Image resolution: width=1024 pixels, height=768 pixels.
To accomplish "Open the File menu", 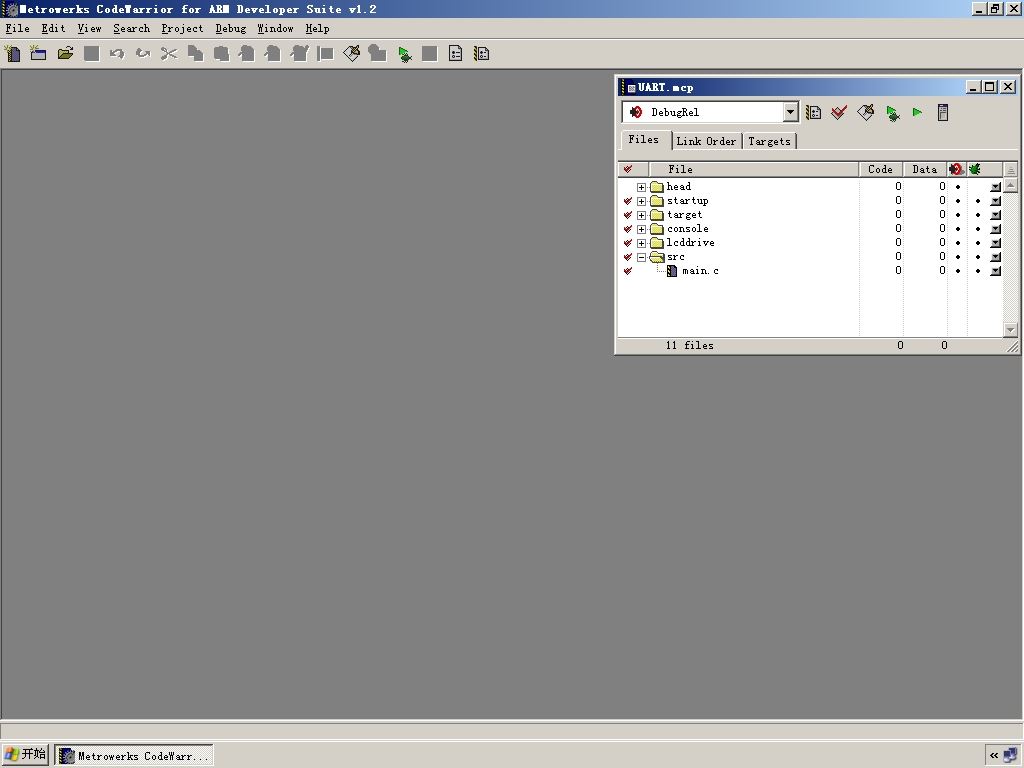I will pos(18,29).
